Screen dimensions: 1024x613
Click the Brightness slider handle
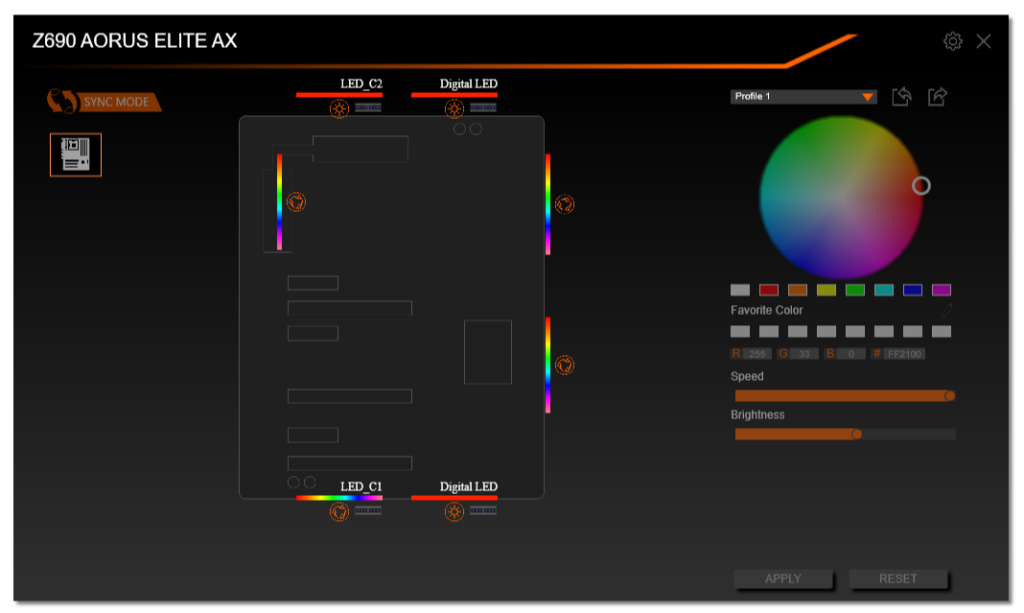tap(856, 434)
